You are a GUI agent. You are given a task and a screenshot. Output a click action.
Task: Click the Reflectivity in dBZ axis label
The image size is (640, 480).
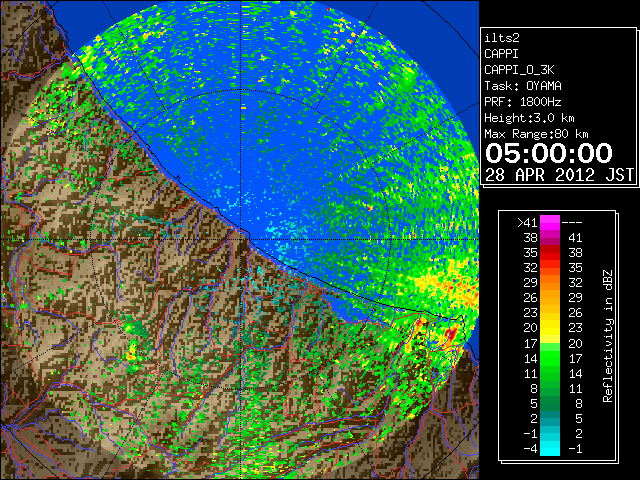click(x=608, y=336)
